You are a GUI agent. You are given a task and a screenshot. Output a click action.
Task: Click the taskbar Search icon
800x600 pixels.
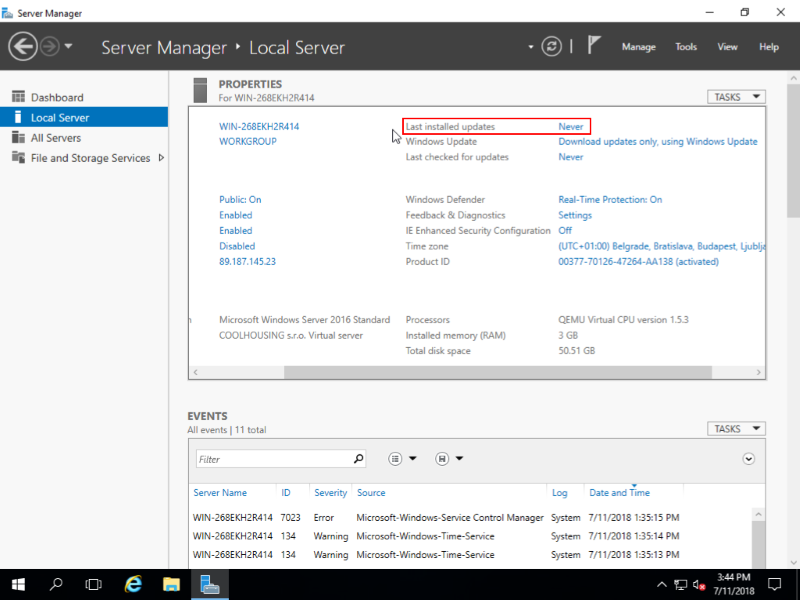coord(56,584)
